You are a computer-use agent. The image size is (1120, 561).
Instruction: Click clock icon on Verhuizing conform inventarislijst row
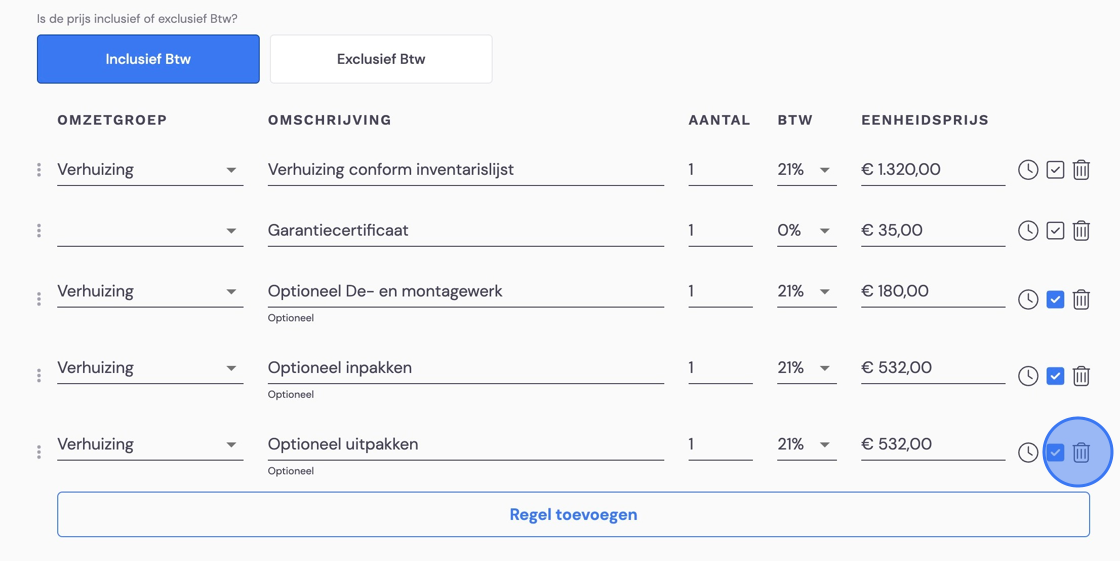1028,170
